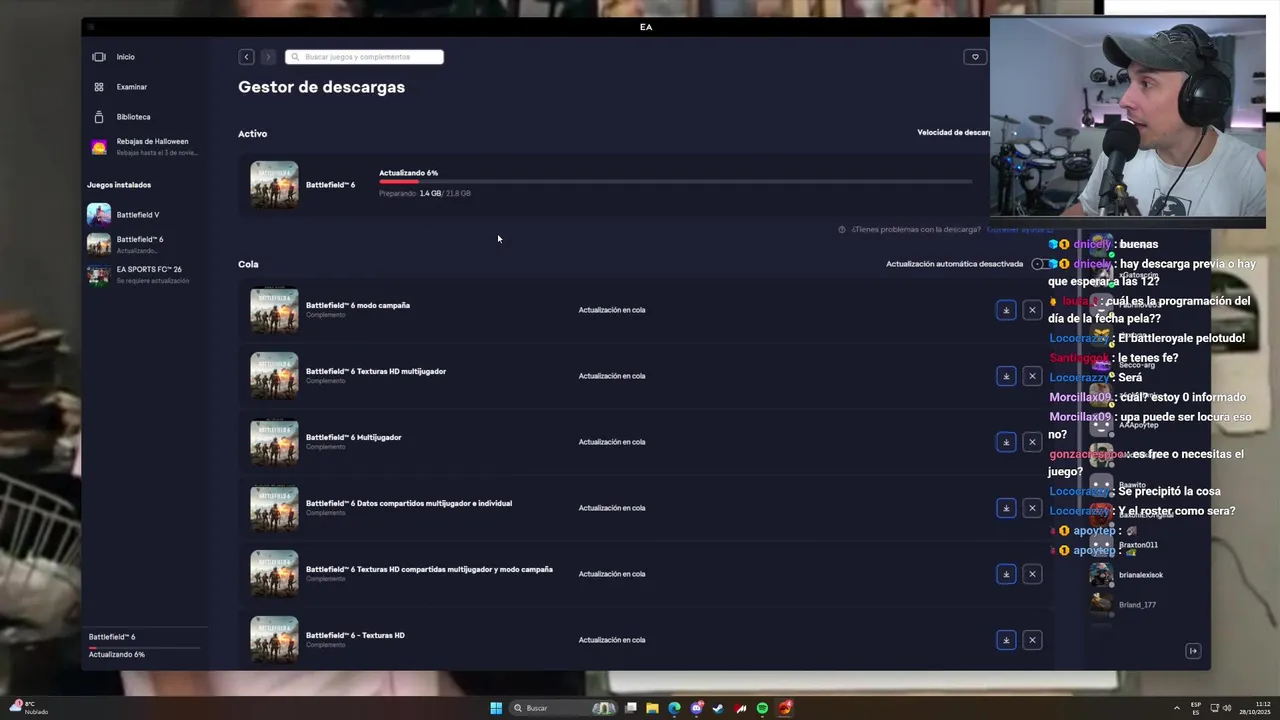Click the download help question icon
The height and width of the screenshot is (720, 1280).
click(x=842, y=230)
